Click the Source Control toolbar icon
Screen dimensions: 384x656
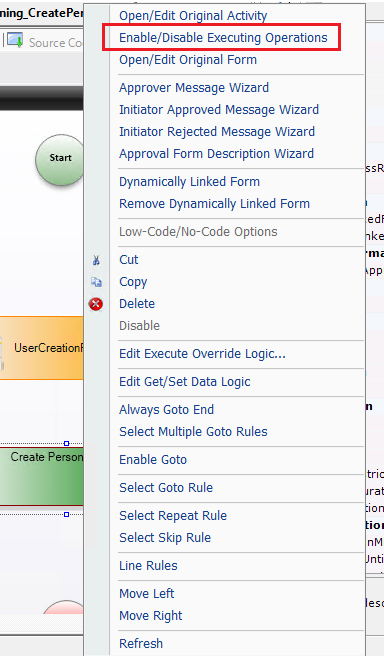(x=15, y=41)
